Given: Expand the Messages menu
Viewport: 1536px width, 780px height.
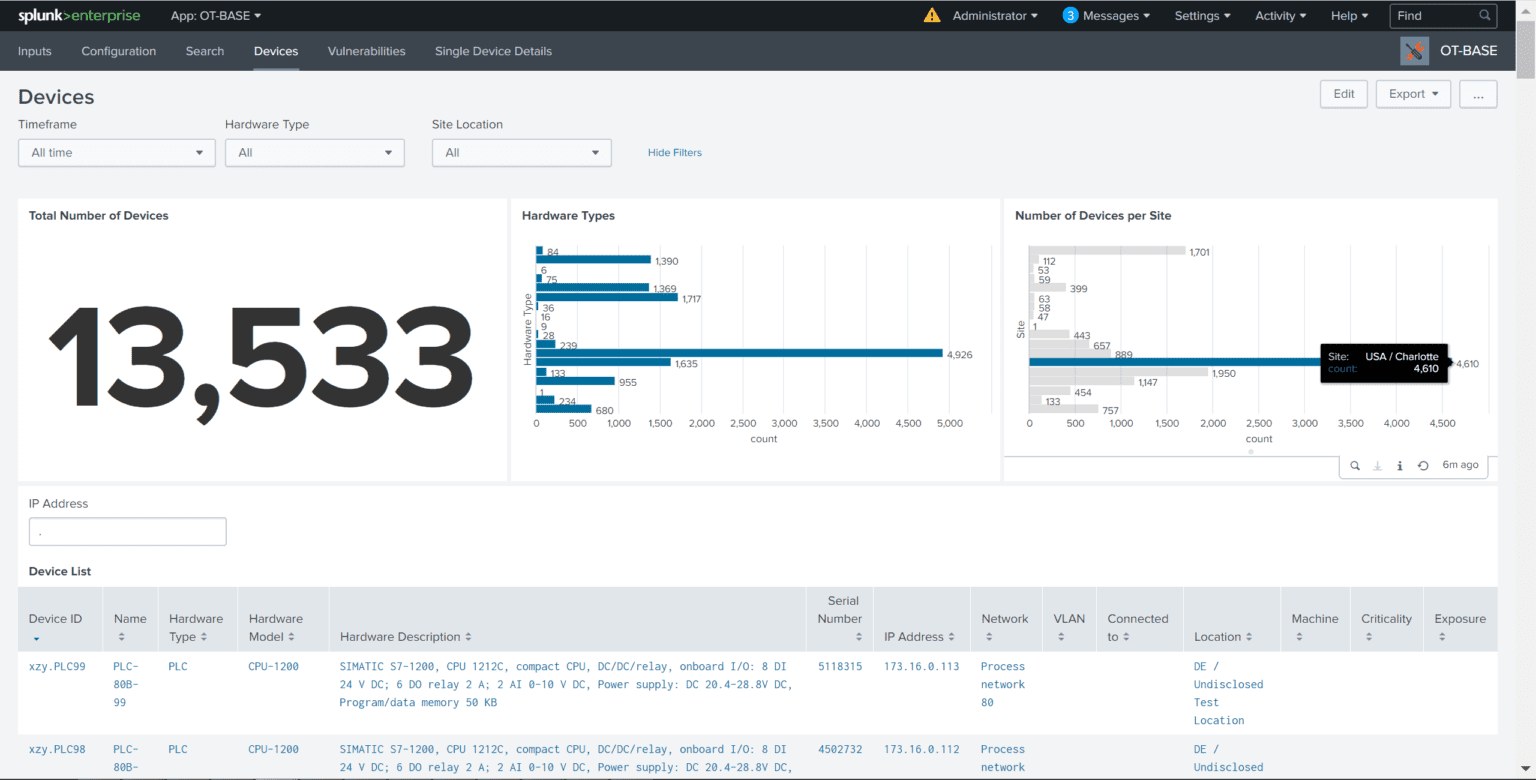Looking at the screenshot, I should click(1117, 16).
